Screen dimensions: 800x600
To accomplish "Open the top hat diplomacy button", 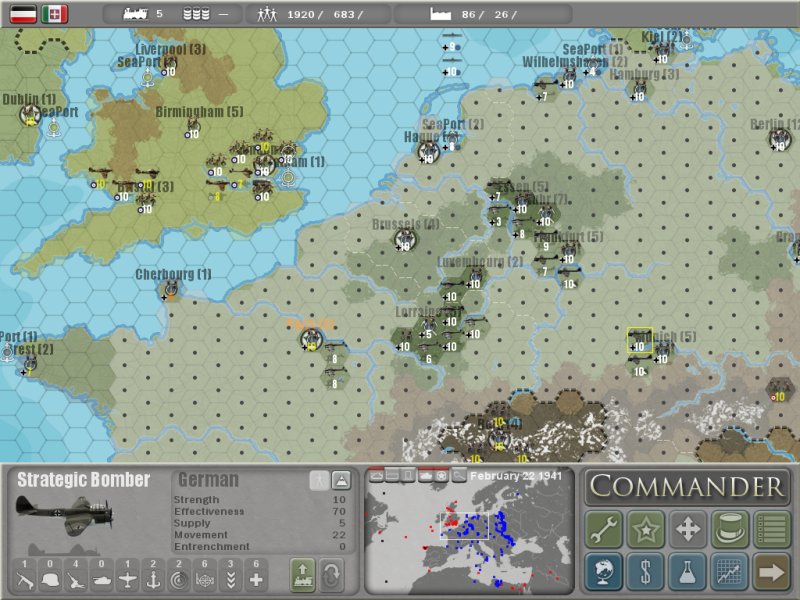I will pos(730,528).
